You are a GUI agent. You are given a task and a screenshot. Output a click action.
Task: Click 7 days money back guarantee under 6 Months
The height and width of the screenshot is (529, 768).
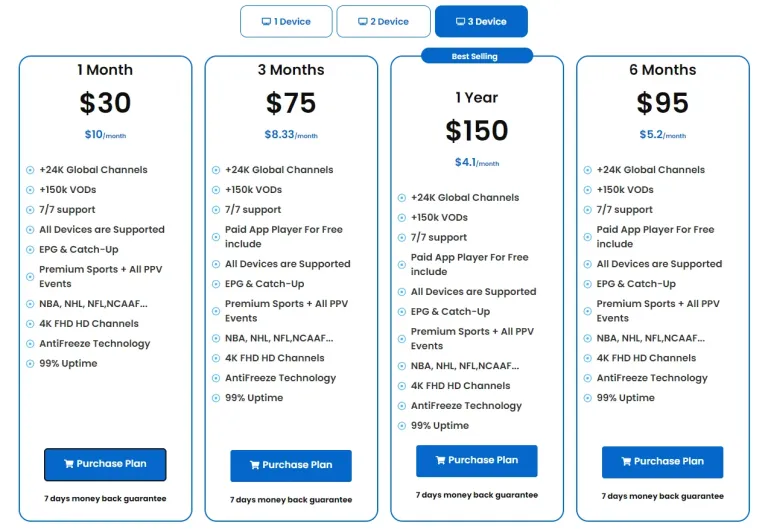[x=662, y=496]
